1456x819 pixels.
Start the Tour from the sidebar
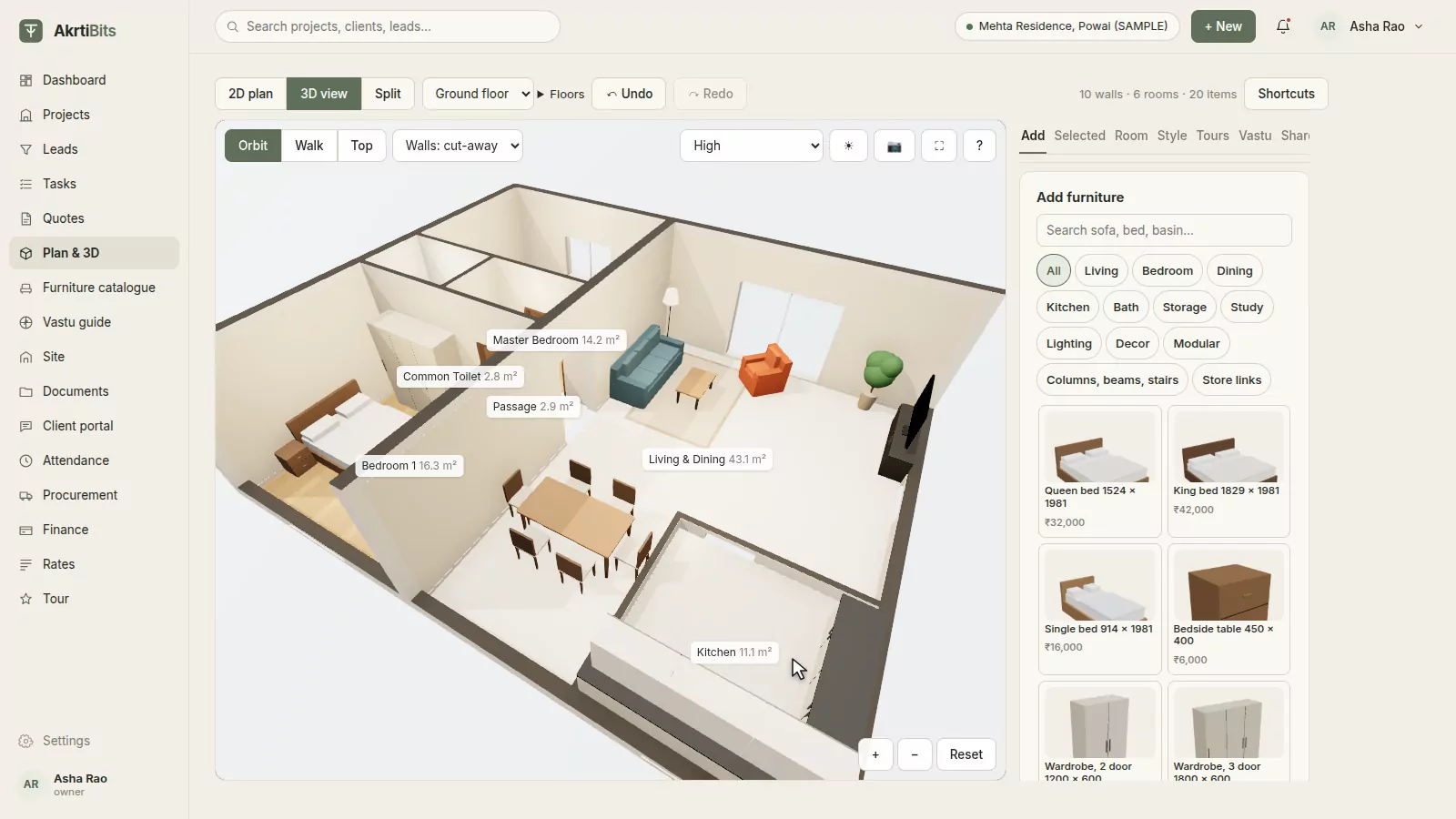(x=94, y=599)
